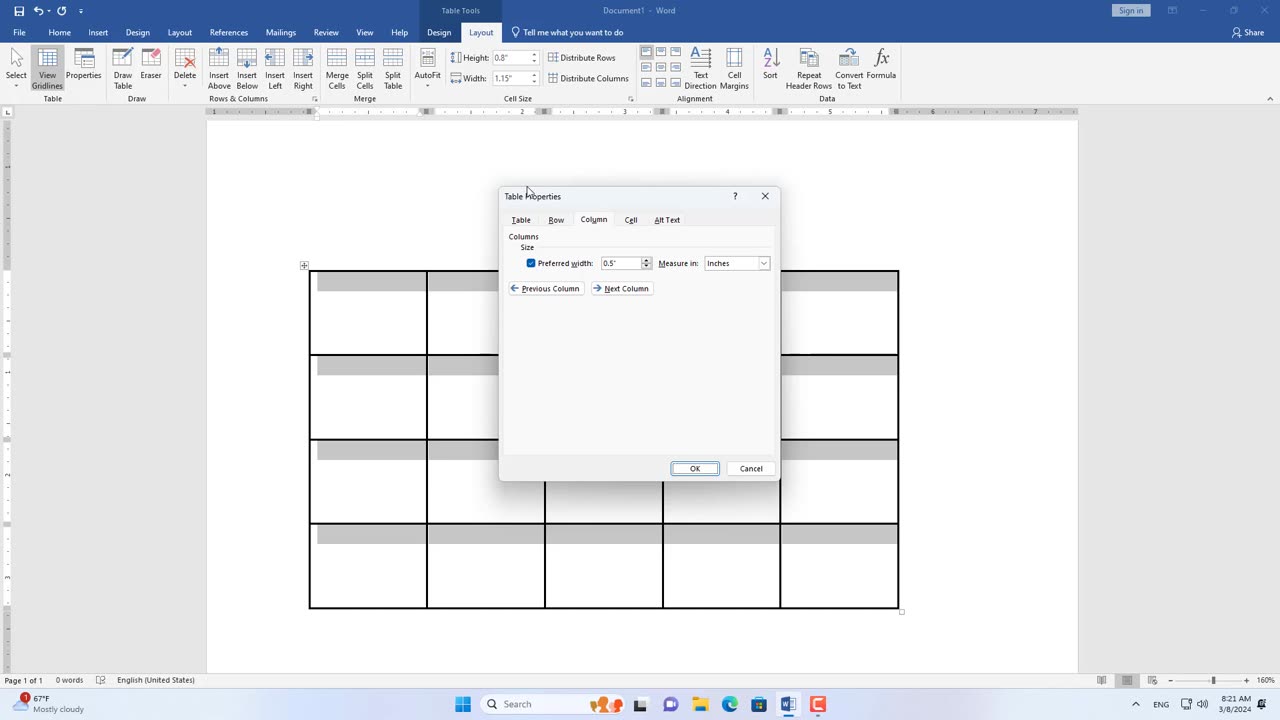Click Repeat Header Rows
The image size is (1280, 720).
coord(809,68)
